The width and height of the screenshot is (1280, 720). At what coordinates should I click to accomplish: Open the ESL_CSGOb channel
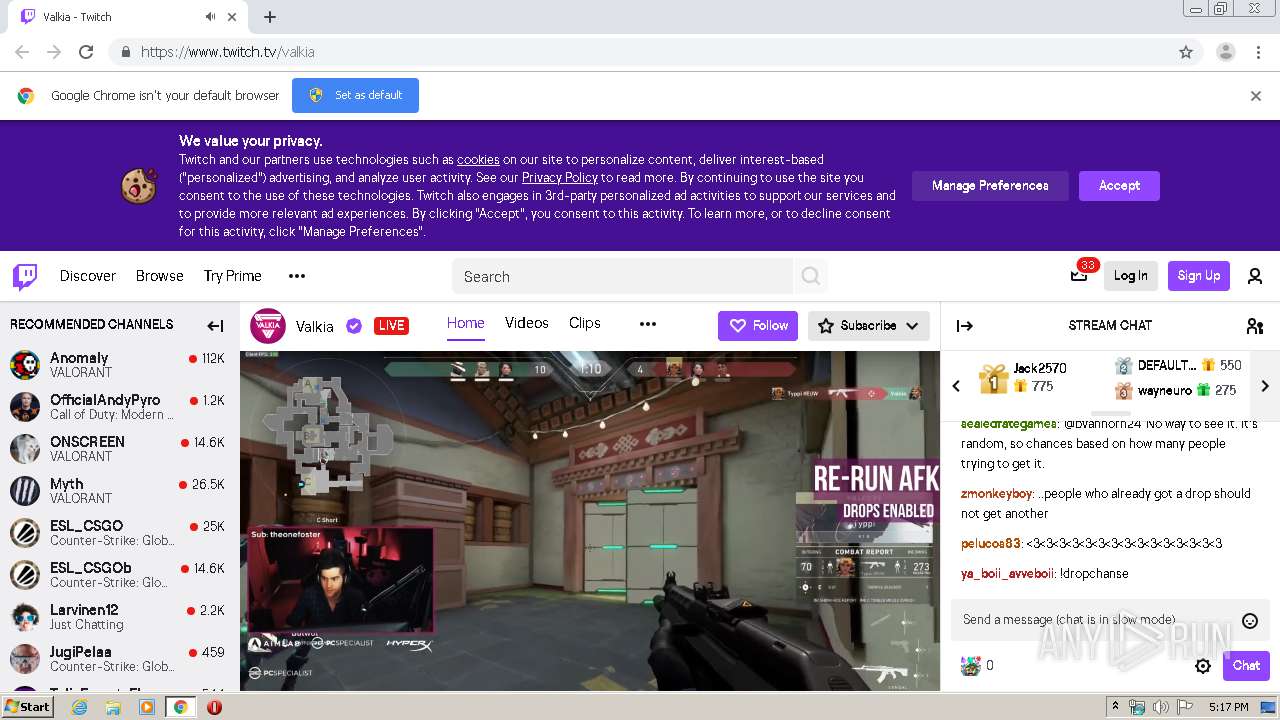coord(120,575)
